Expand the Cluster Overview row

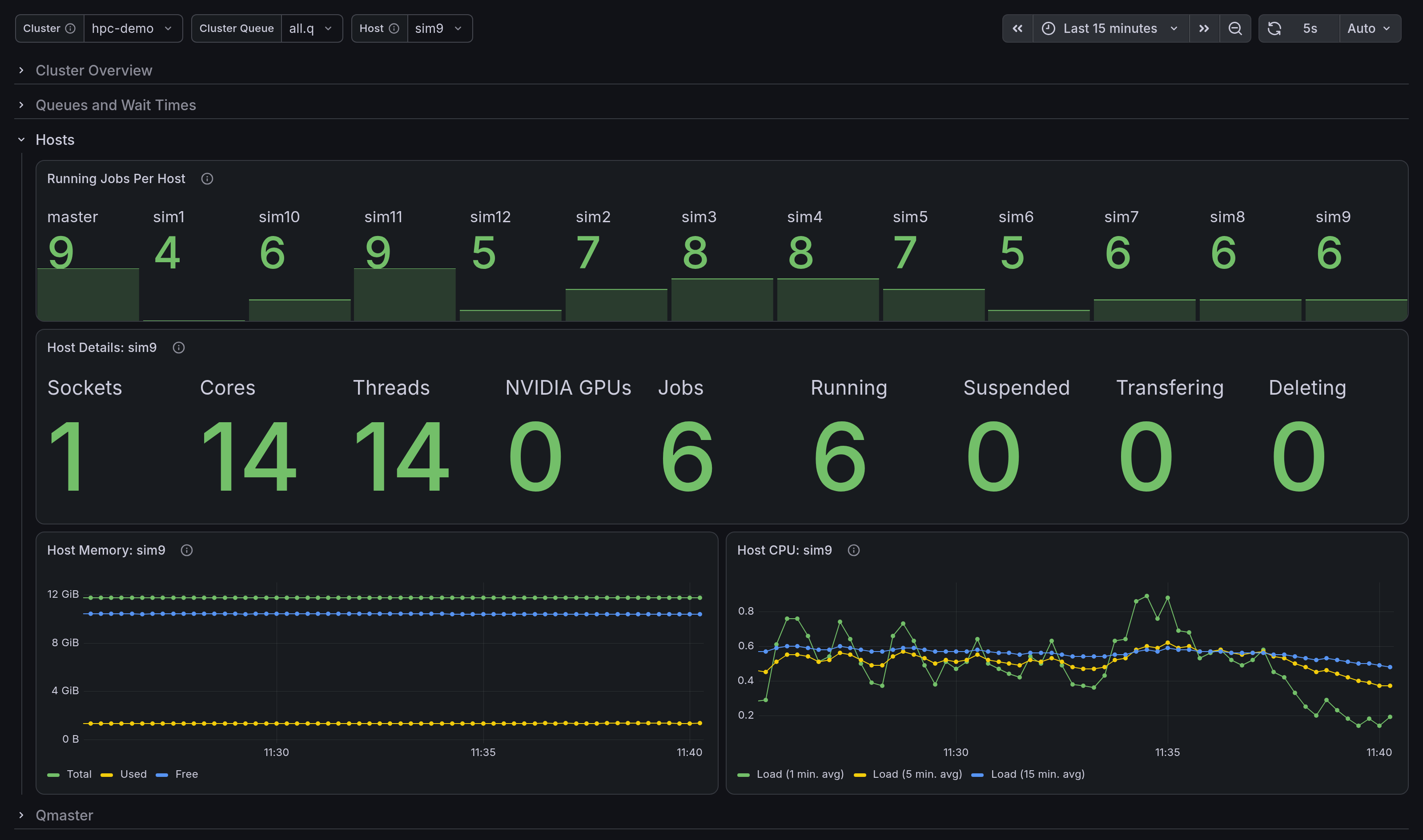tap(94, 70)
